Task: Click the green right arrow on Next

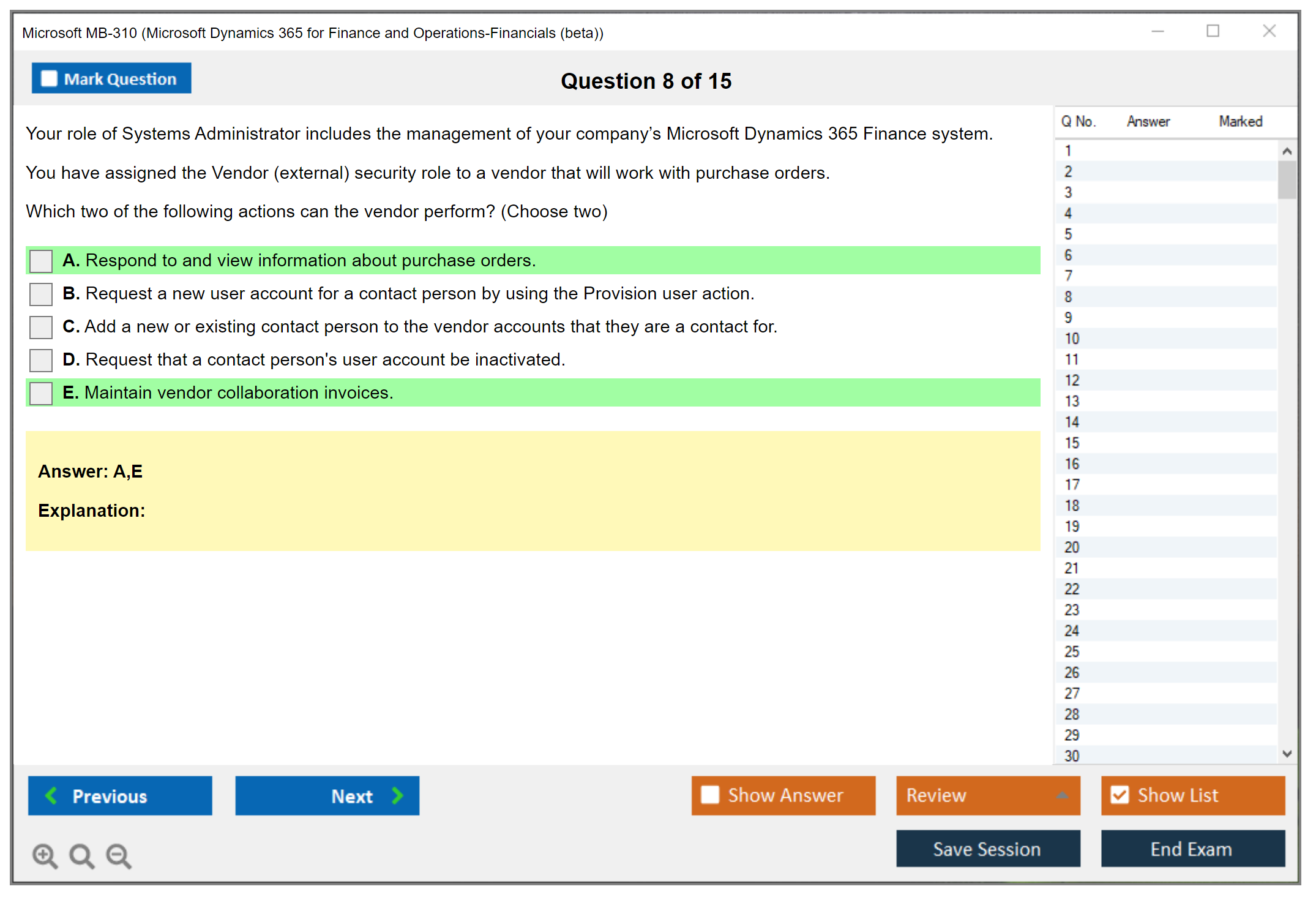Action: (x=397, y=795)
